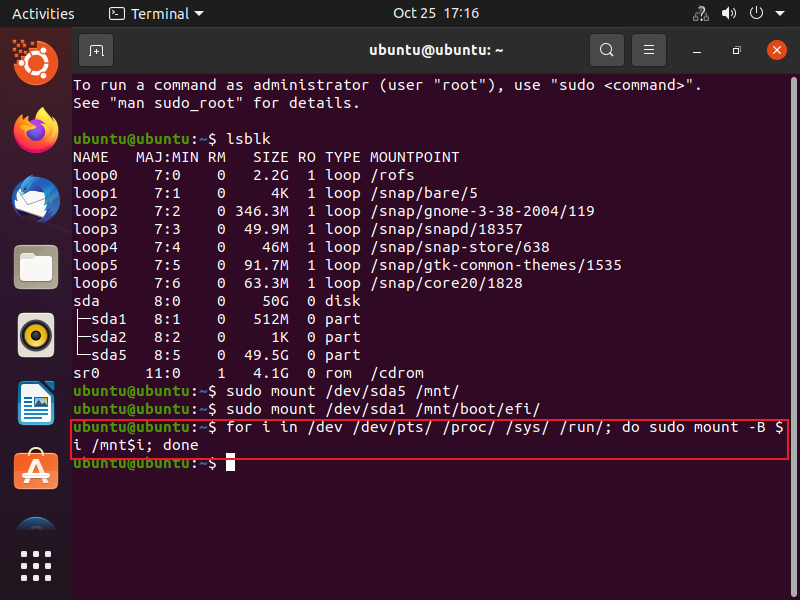Click the volume icon in the top bar
800x600 pixels.
pyautogui.click(x=728, y=14)
